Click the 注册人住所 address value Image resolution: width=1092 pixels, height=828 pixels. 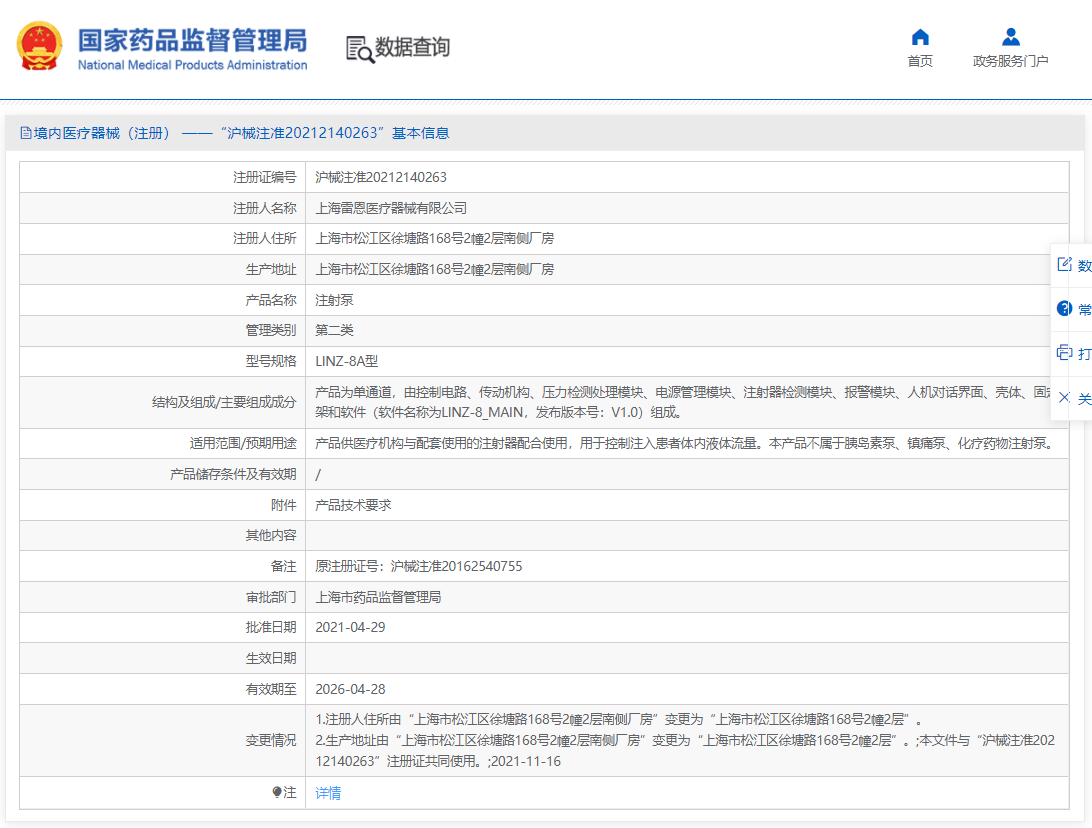[x=435, y=239]
